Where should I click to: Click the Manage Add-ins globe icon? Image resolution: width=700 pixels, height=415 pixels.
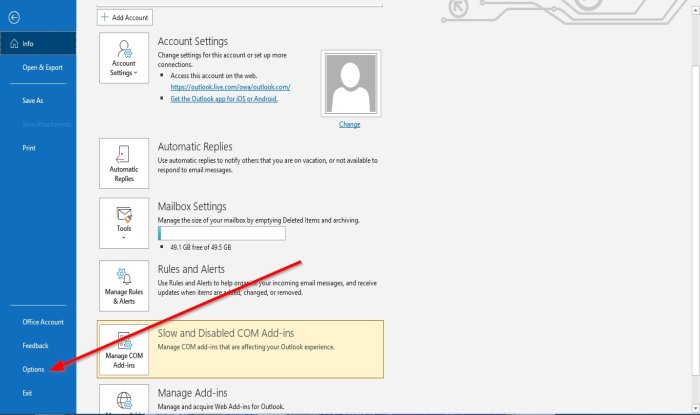click(x=124, y=400)
